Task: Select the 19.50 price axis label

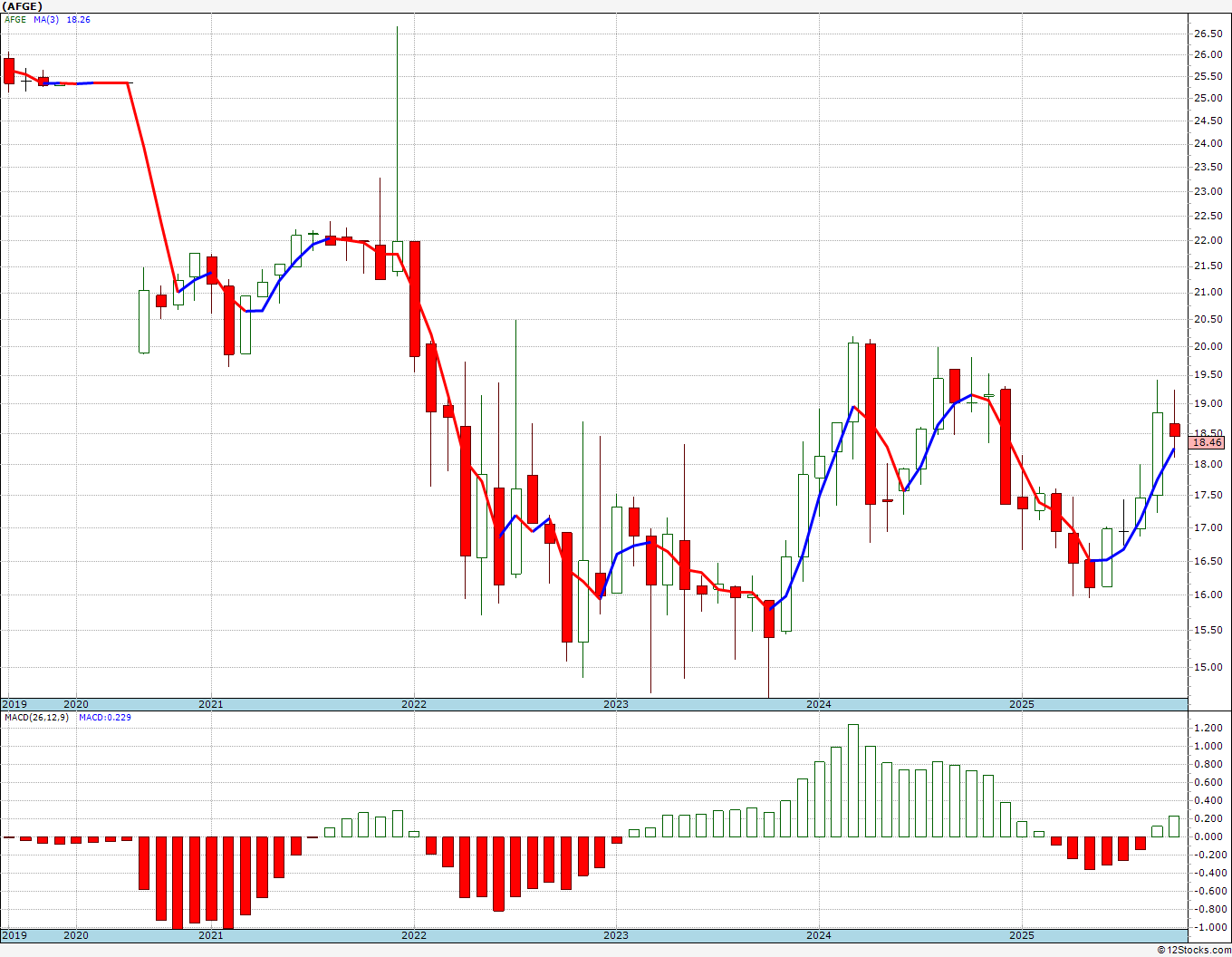Action: 1208,374
